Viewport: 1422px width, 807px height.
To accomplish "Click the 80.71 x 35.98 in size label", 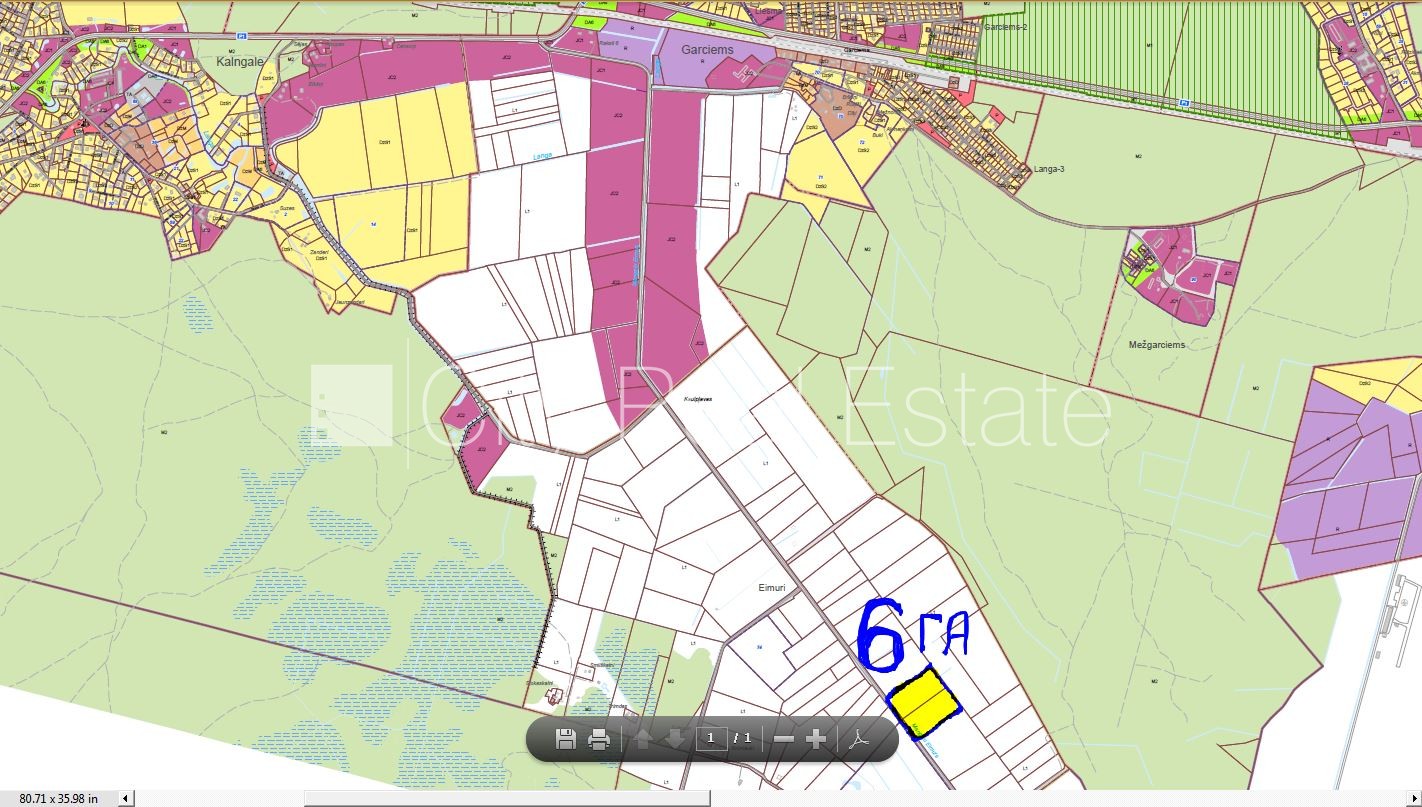I will 58,798.
